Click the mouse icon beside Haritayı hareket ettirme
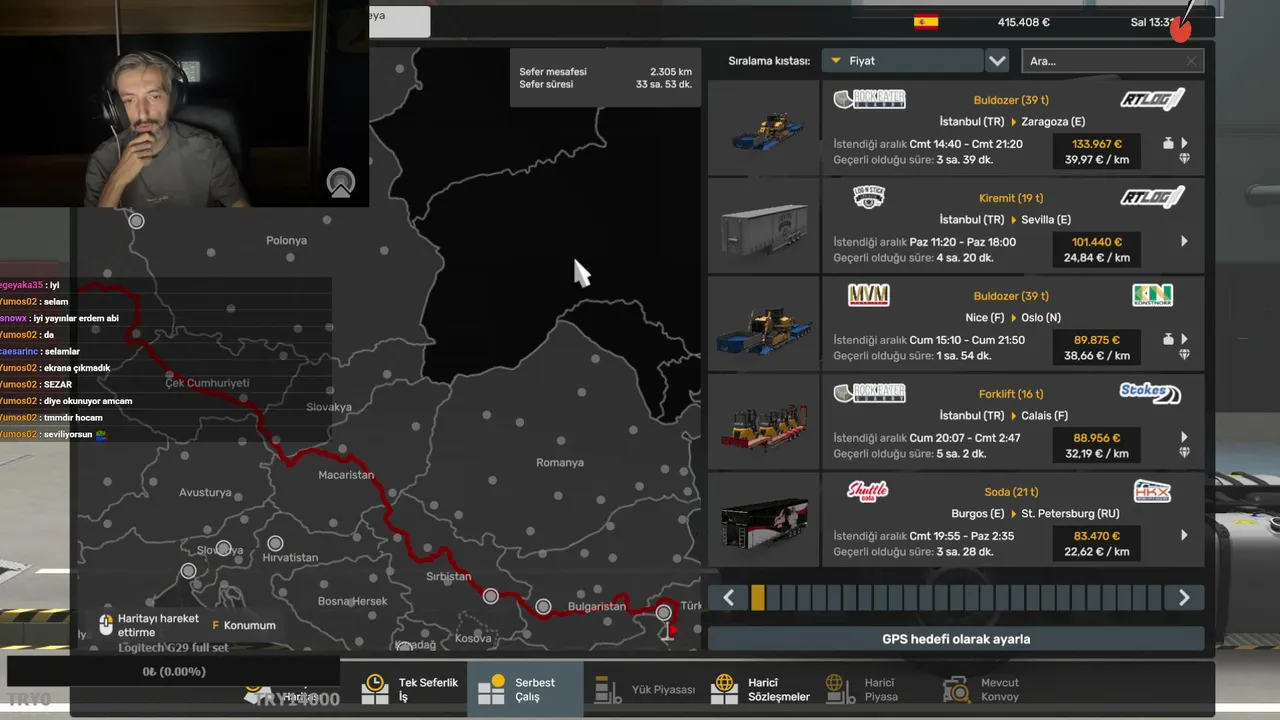Image resolution: width=1280 pixels, height=720 pixels. pos(106,625)
